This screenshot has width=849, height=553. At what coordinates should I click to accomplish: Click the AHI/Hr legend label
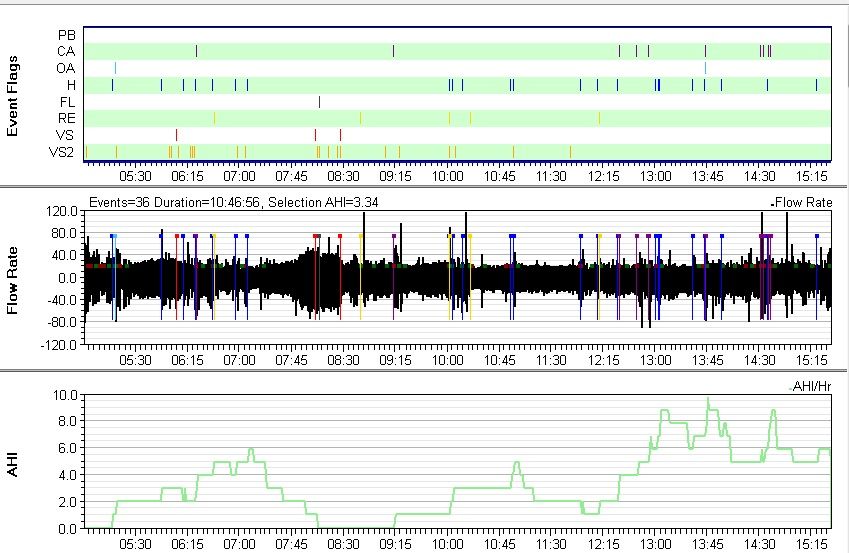(810, 385)
